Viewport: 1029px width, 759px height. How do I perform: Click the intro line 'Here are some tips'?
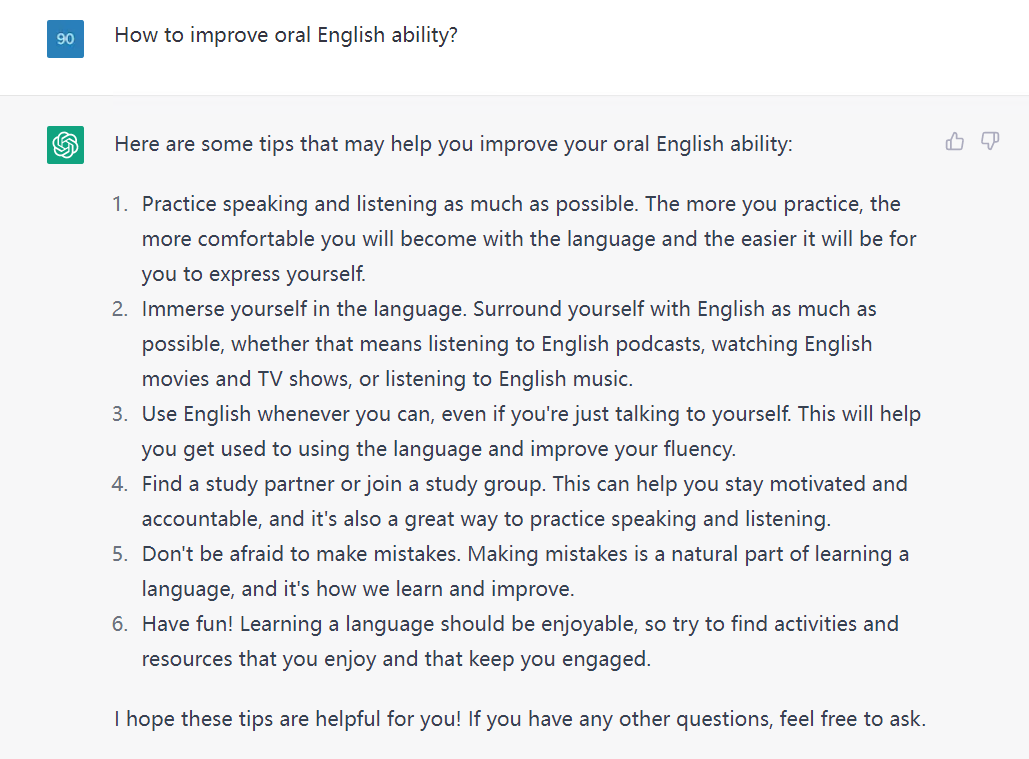pos(453,144)
